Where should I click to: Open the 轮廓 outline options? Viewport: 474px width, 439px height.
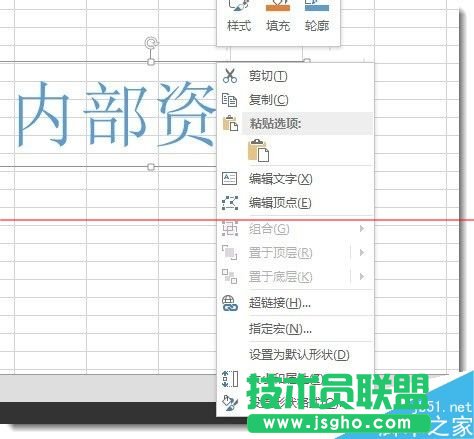pyautogui.click(x=317, y=17)
